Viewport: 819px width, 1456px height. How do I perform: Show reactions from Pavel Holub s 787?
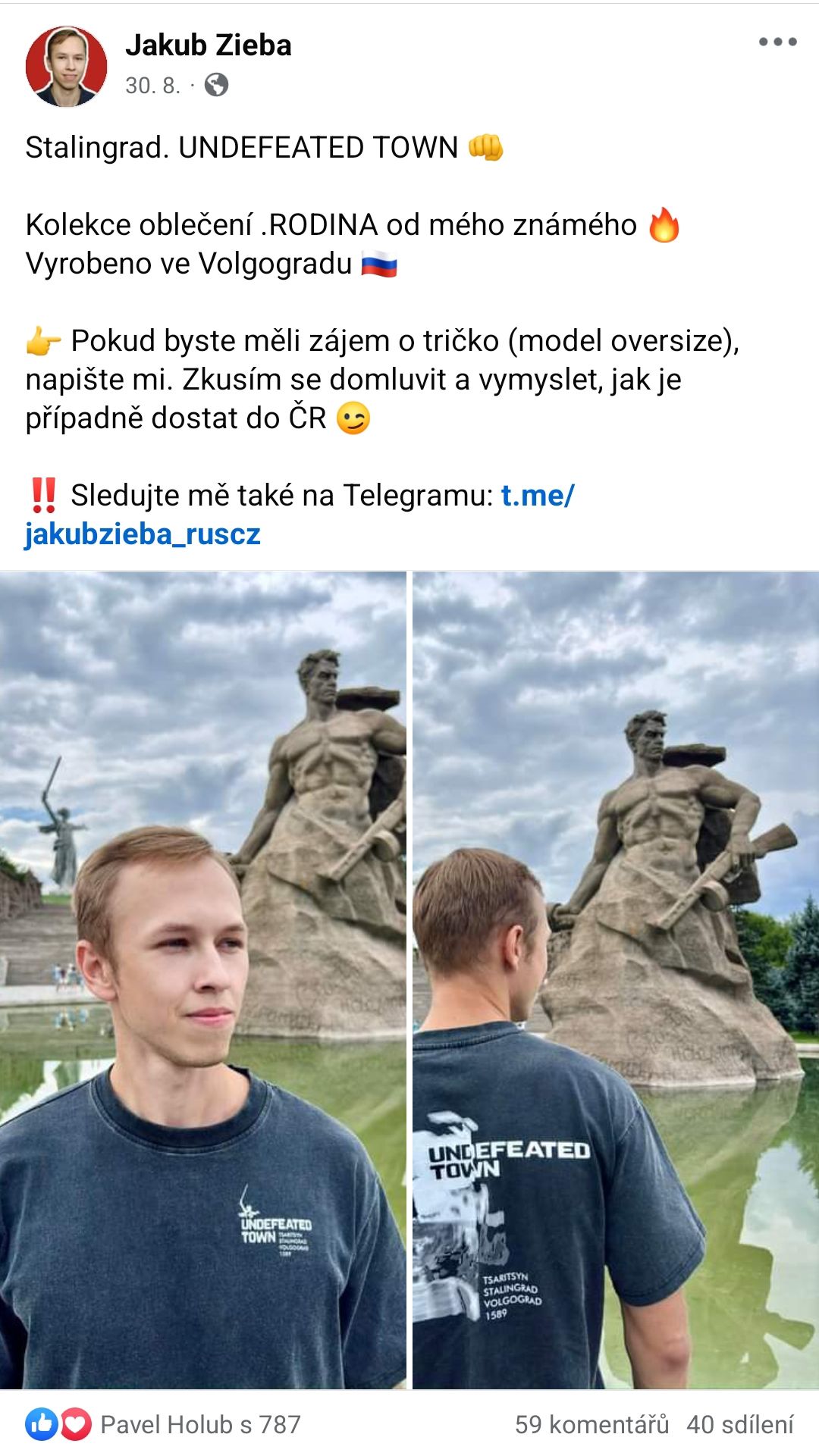[x=201, y=1424]
